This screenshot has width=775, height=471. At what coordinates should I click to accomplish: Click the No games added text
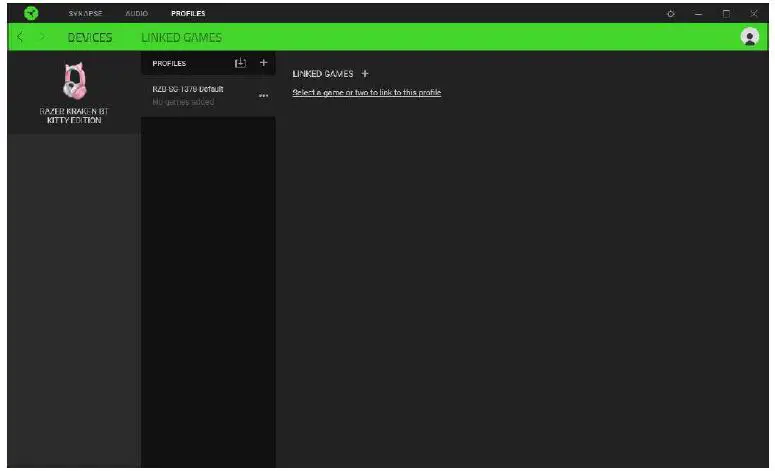pyautogui.click(x=183, y=102)
